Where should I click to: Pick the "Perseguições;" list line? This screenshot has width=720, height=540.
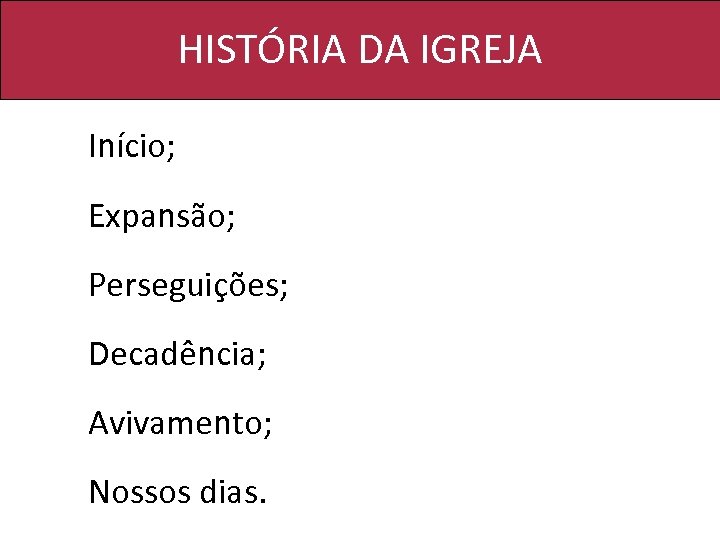(x=188, y=285)
